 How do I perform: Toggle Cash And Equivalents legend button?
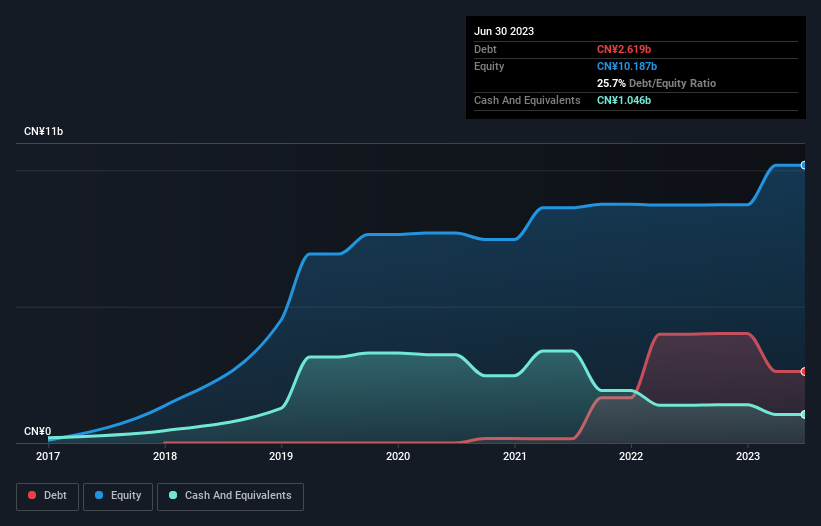click(230, 496)
